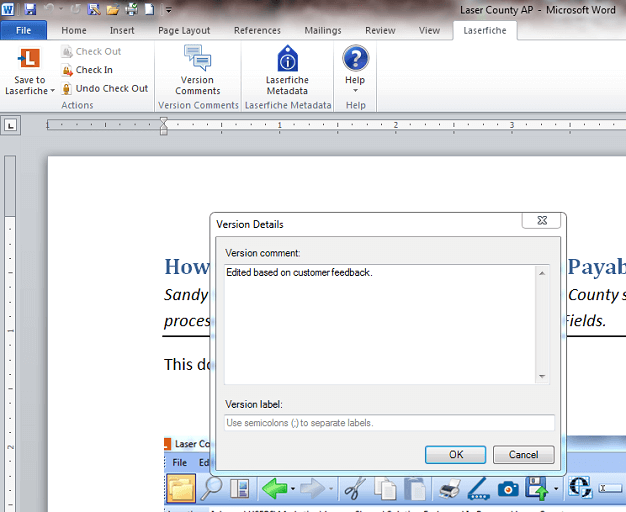Open Version Comments speech bubble icon
The width and height of the screenshot is (626, 512).
pos(198,57)
